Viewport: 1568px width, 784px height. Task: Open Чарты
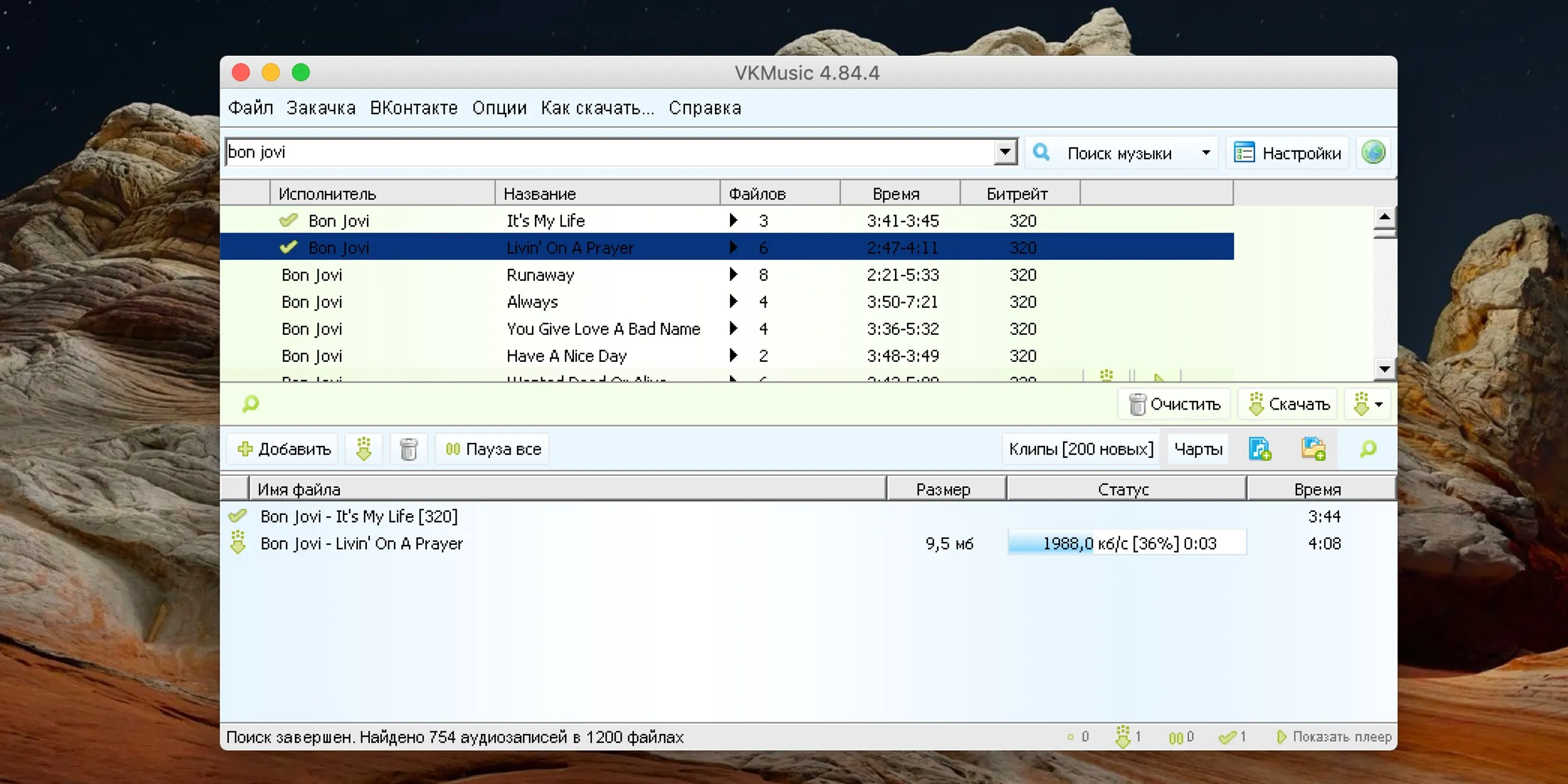point(1198,449)
